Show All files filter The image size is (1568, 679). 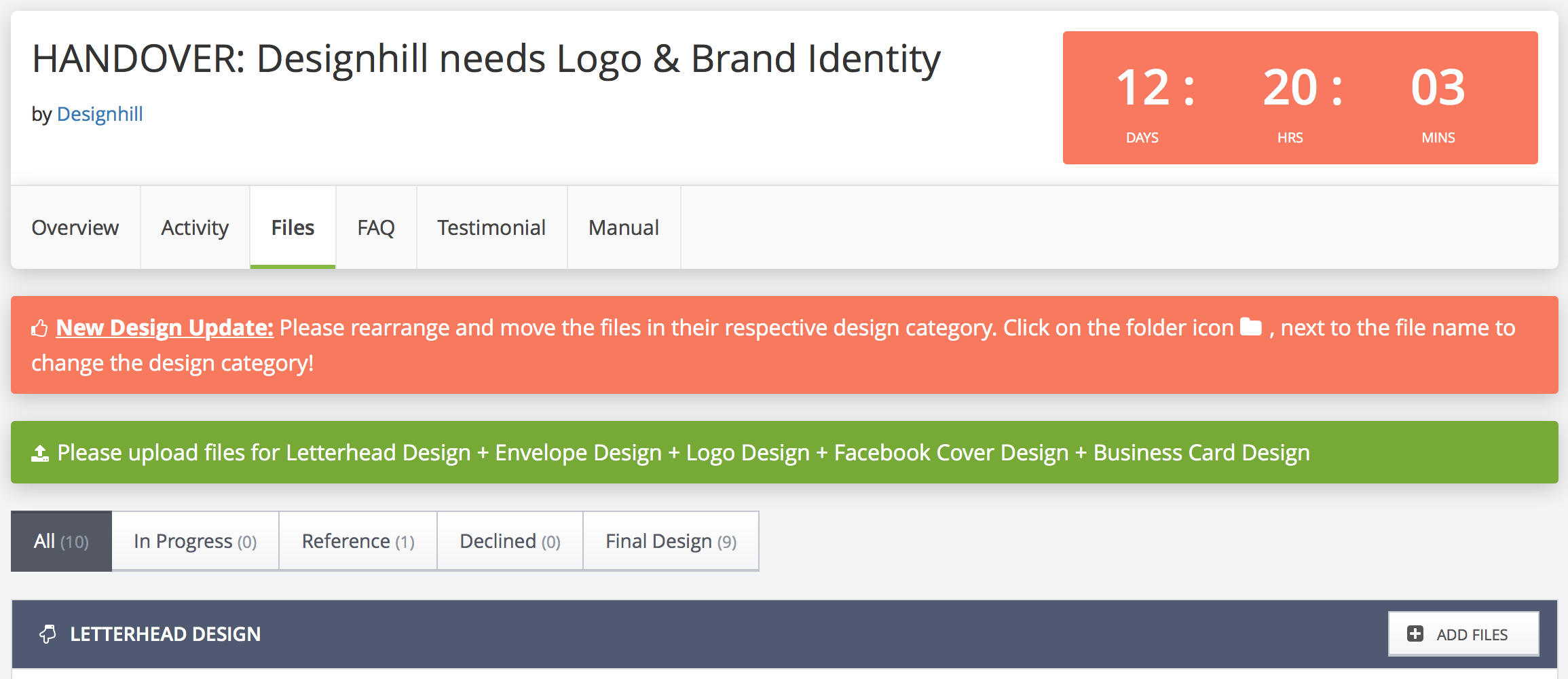click(x=61, y=541)
